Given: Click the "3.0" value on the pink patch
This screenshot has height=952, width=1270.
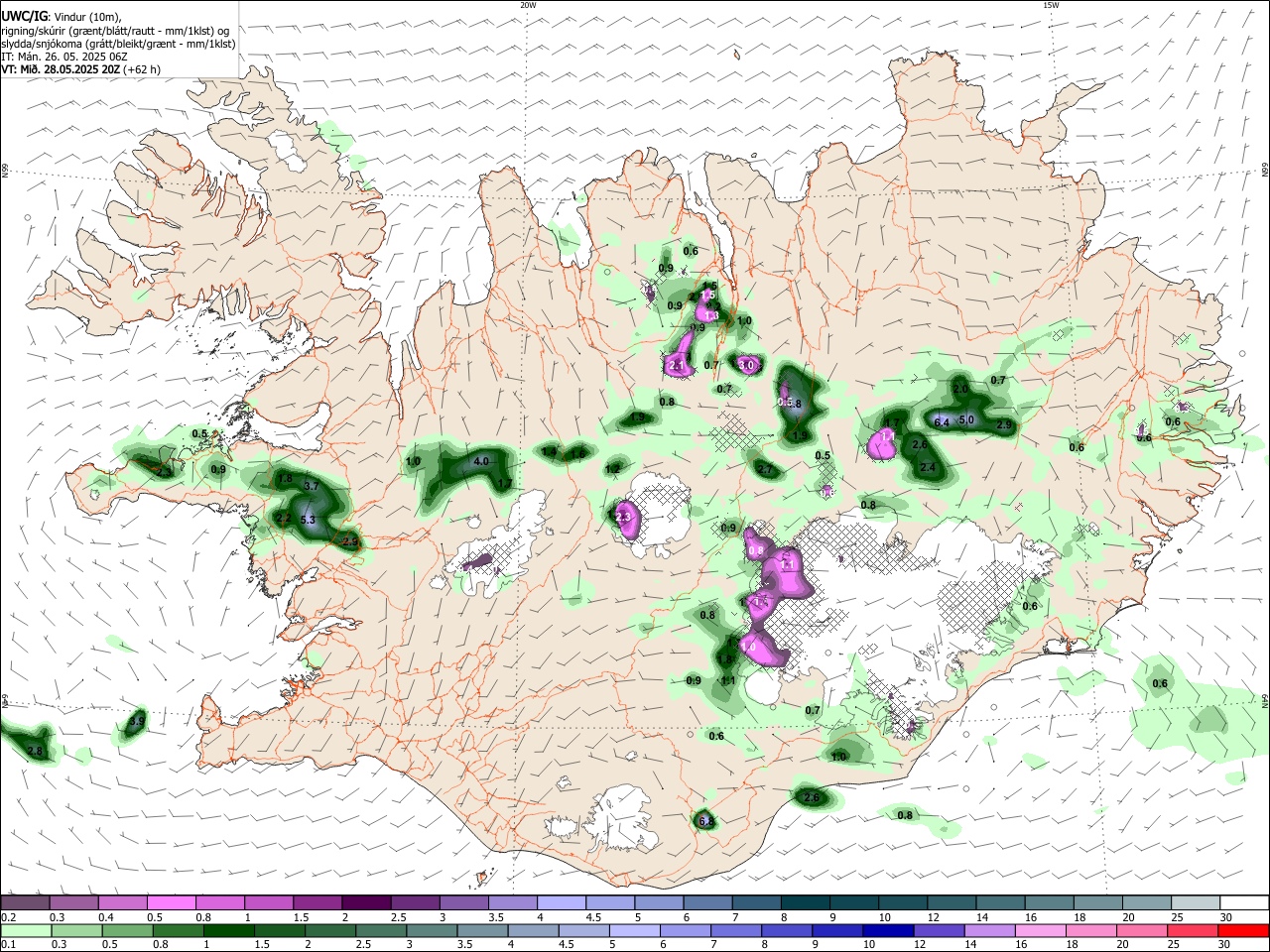Looking at the screenshot, I should [747, 365].
